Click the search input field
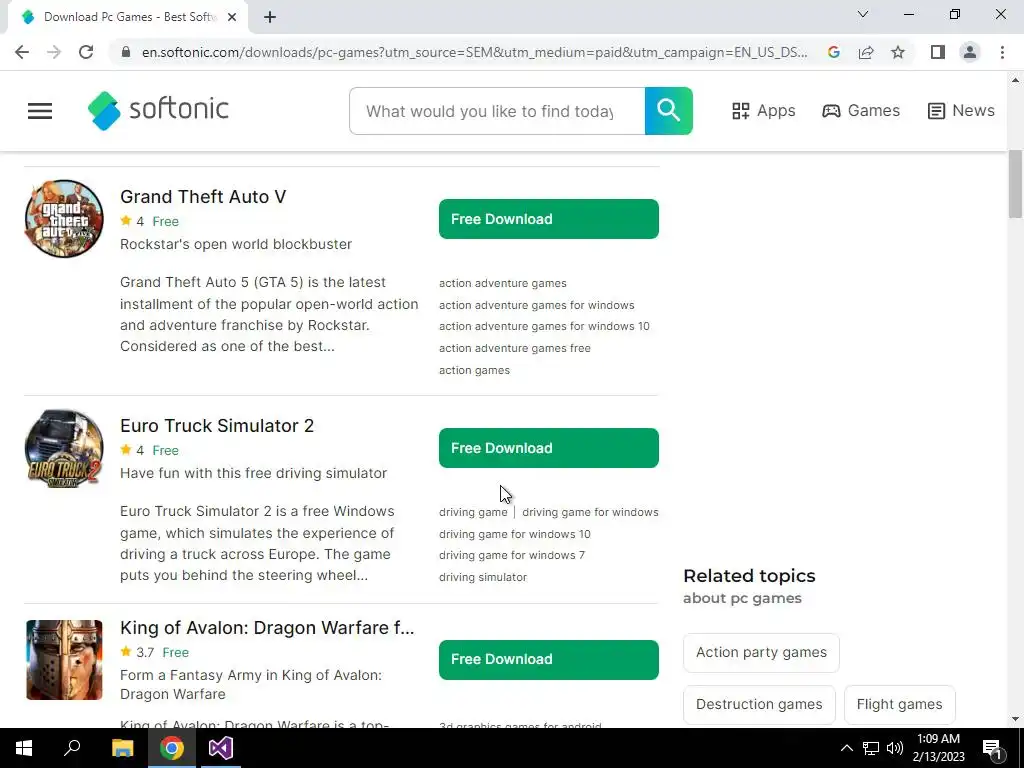Image resolution: width=1024 pixels, height=768 pixels. (497, 111)
